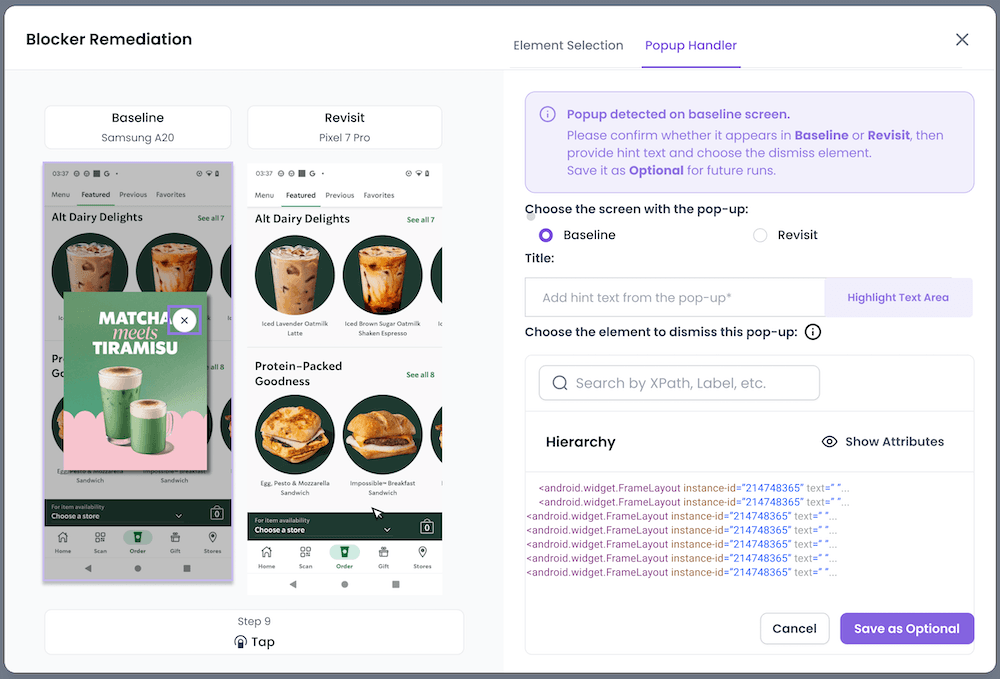Click the Search by XPath field

coord(679,383)
